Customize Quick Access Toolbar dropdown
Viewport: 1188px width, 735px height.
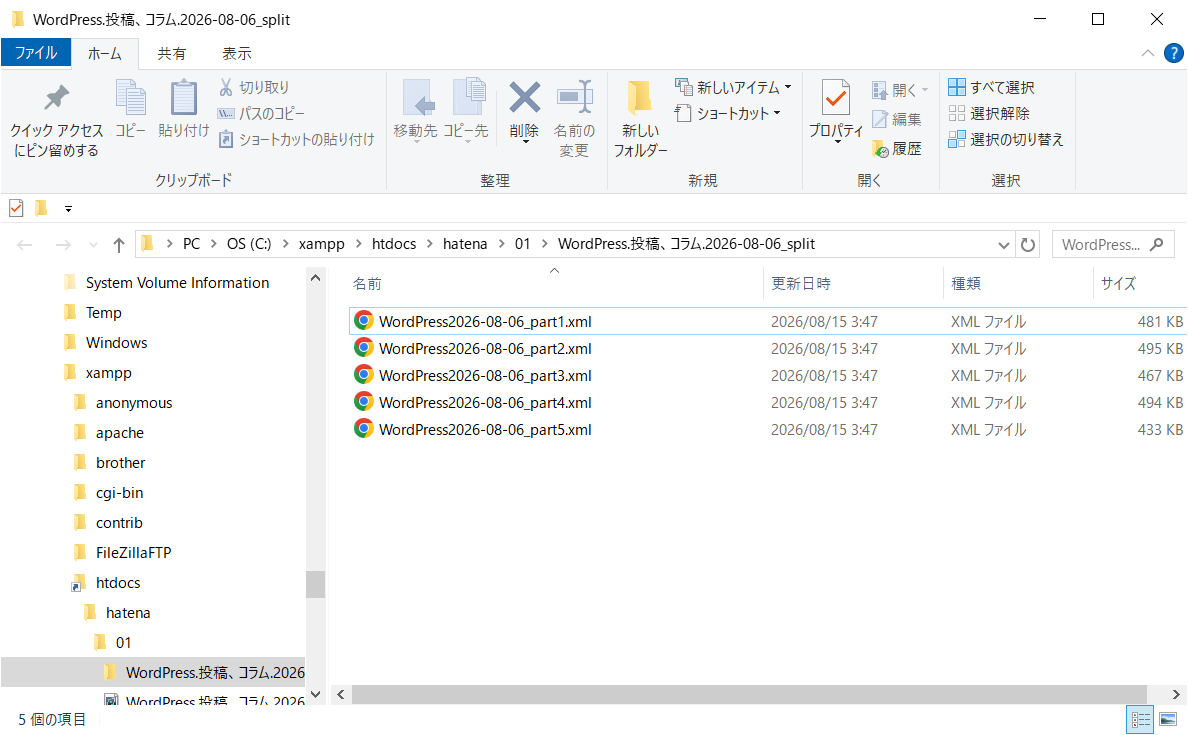pos(68,208)
